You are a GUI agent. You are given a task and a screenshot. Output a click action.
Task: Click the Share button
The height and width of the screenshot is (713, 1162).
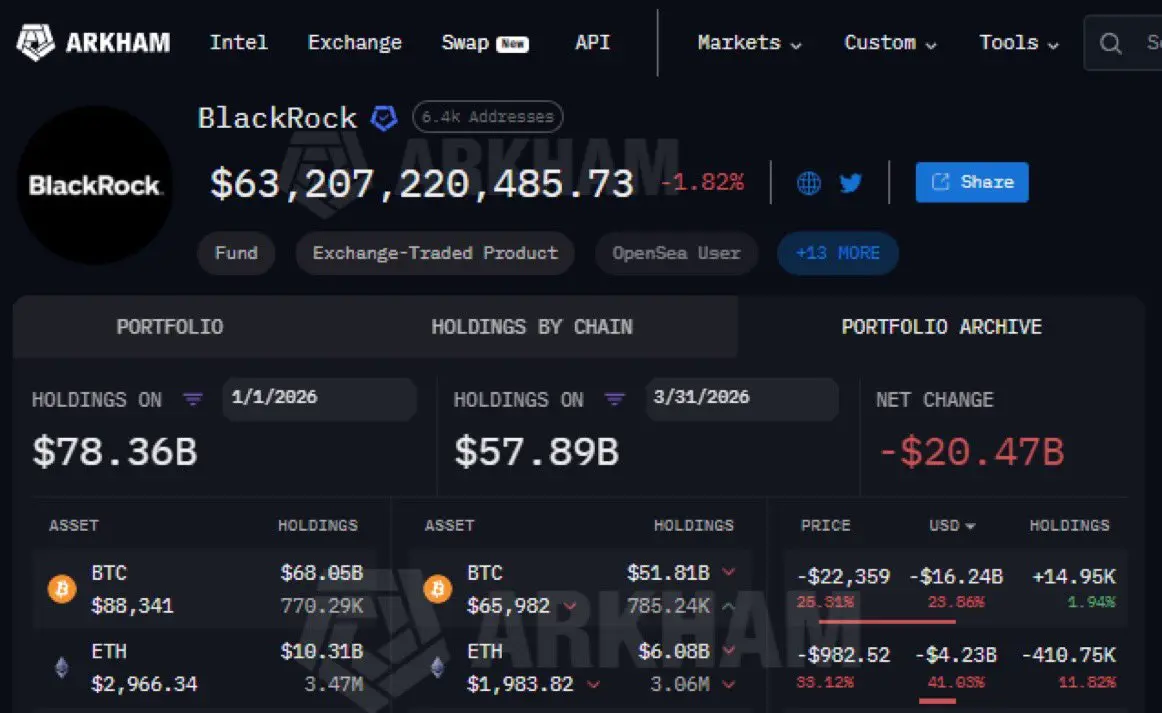972,182
